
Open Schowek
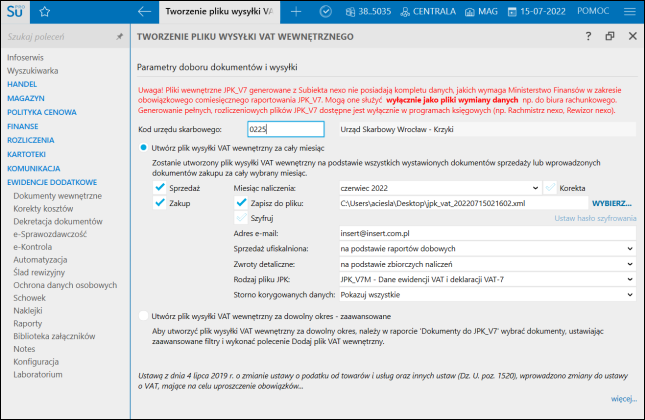30,298
